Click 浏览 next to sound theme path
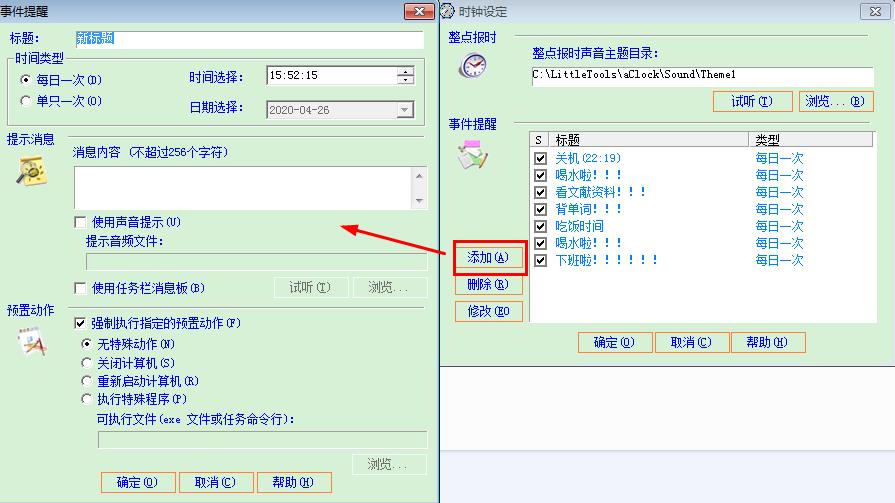Screen dimensions: 895x503 (x=837, y=101)
